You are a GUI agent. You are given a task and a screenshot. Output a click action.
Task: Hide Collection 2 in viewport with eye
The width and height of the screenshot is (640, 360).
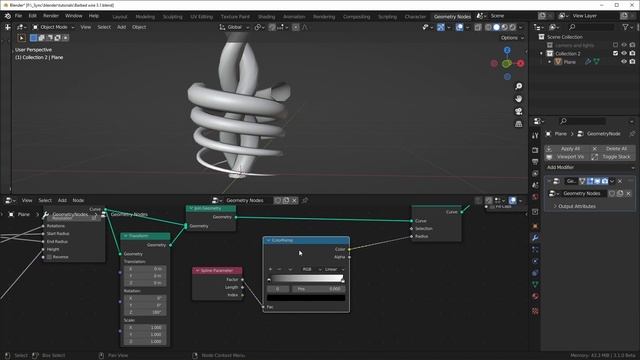point(624,53)
